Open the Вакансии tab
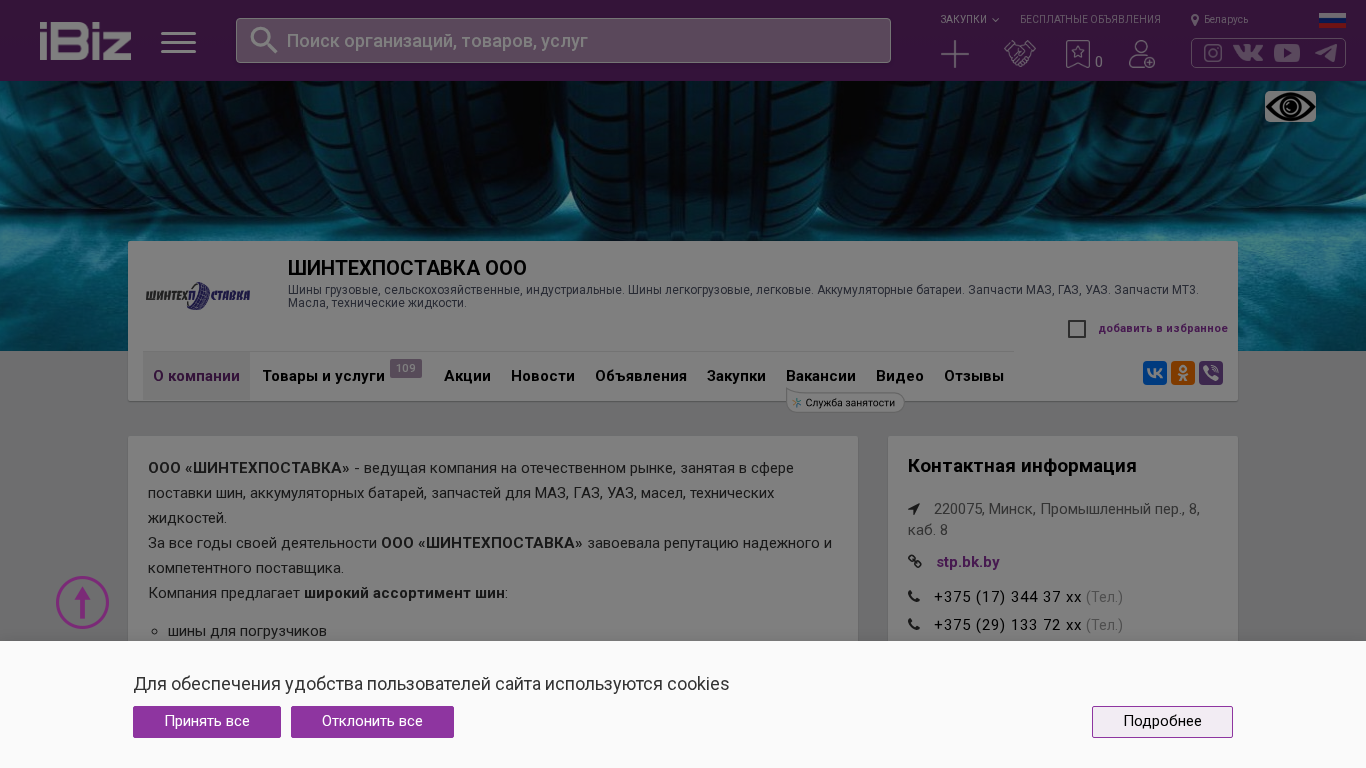 tap(821, 376)
